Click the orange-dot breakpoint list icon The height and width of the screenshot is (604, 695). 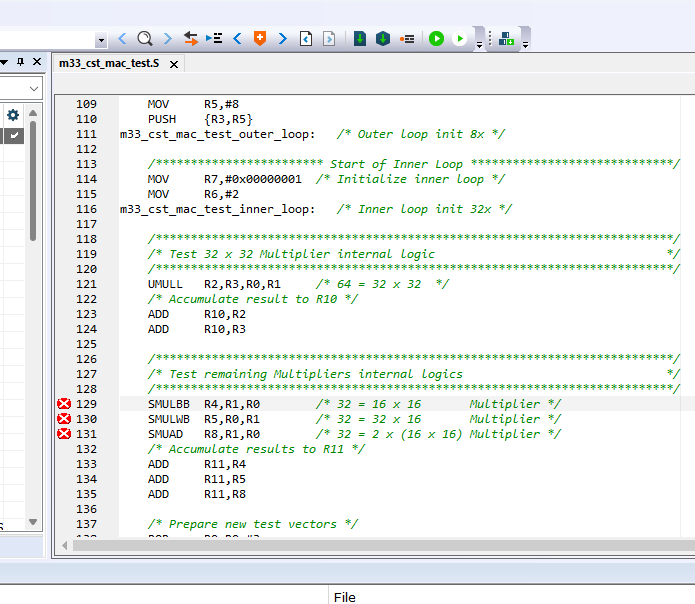pyautogui.click(x=407, y=39)
